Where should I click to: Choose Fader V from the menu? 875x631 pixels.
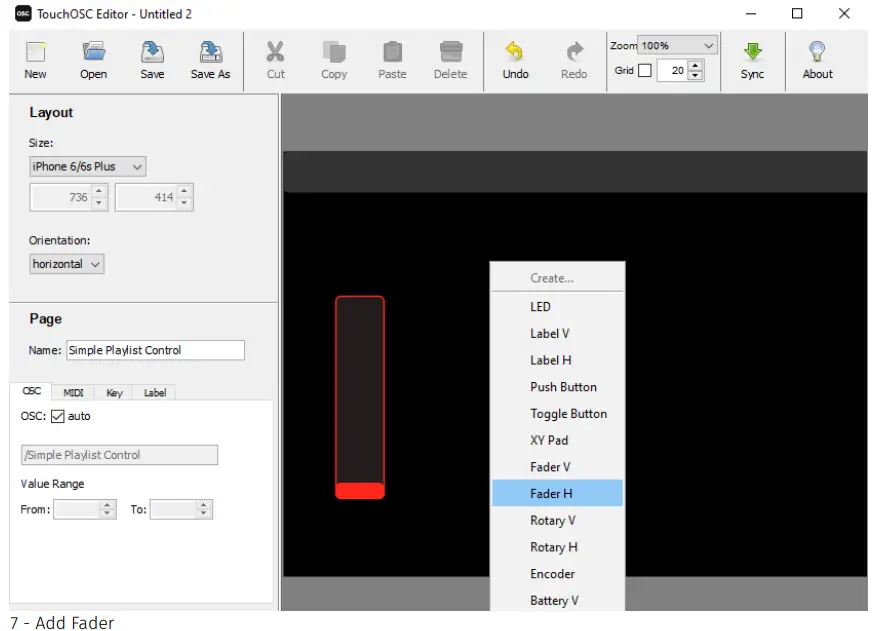coord(557,467)
